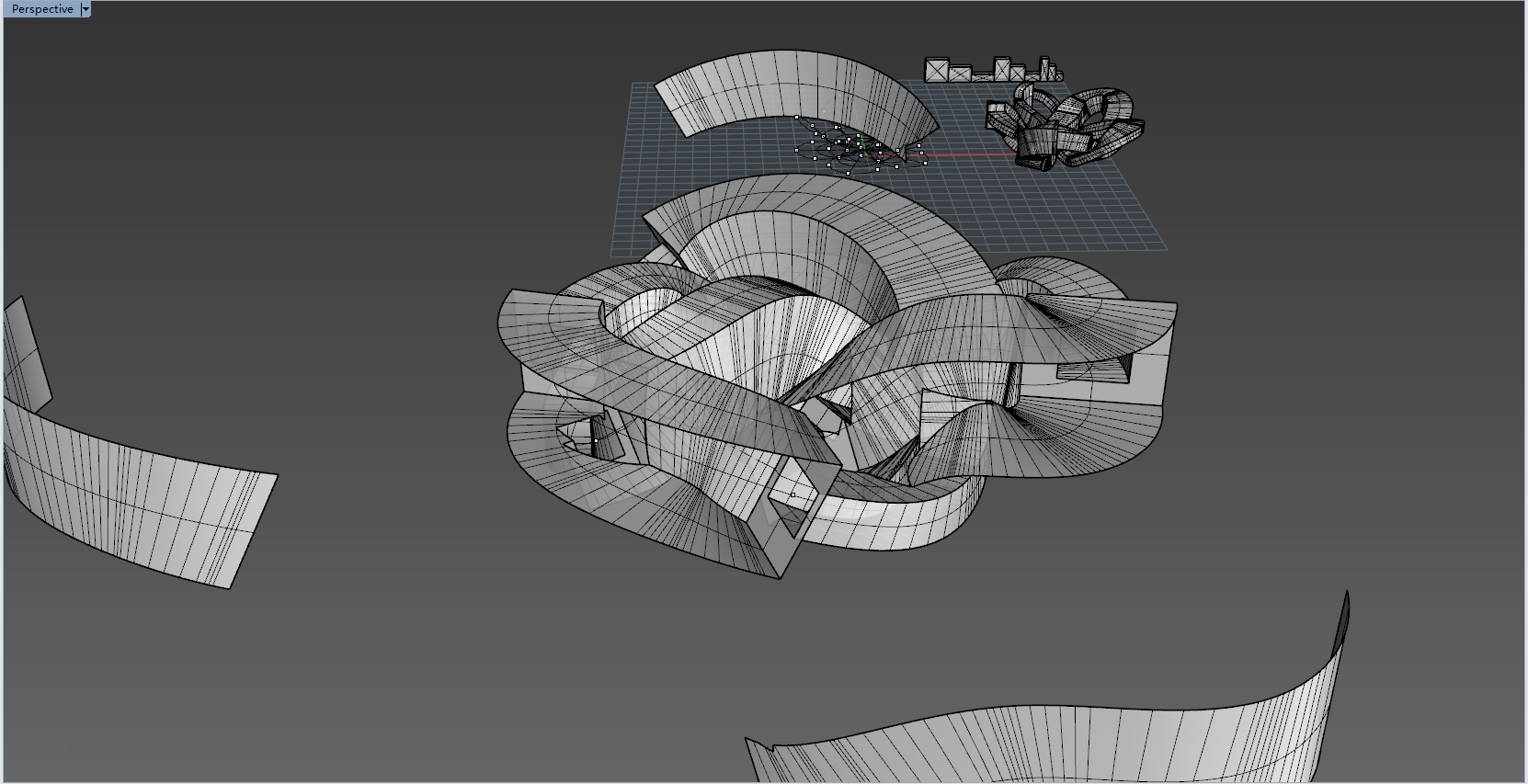Select the control point curves on grid
The image size is (1528, 784).
pyautogui.click(x=860, y=147)
